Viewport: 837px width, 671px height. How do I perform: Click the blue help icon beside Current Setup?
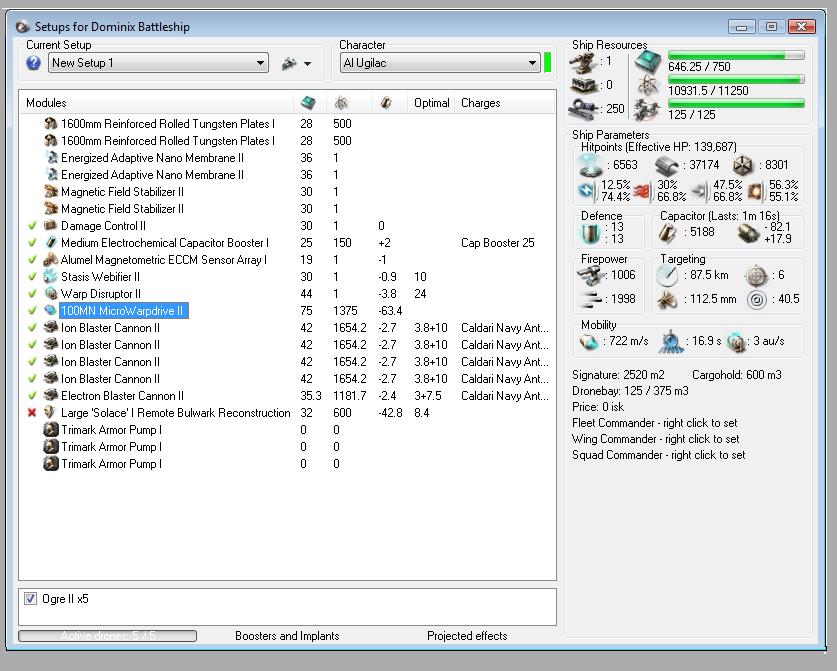click(x=33, y=63)
